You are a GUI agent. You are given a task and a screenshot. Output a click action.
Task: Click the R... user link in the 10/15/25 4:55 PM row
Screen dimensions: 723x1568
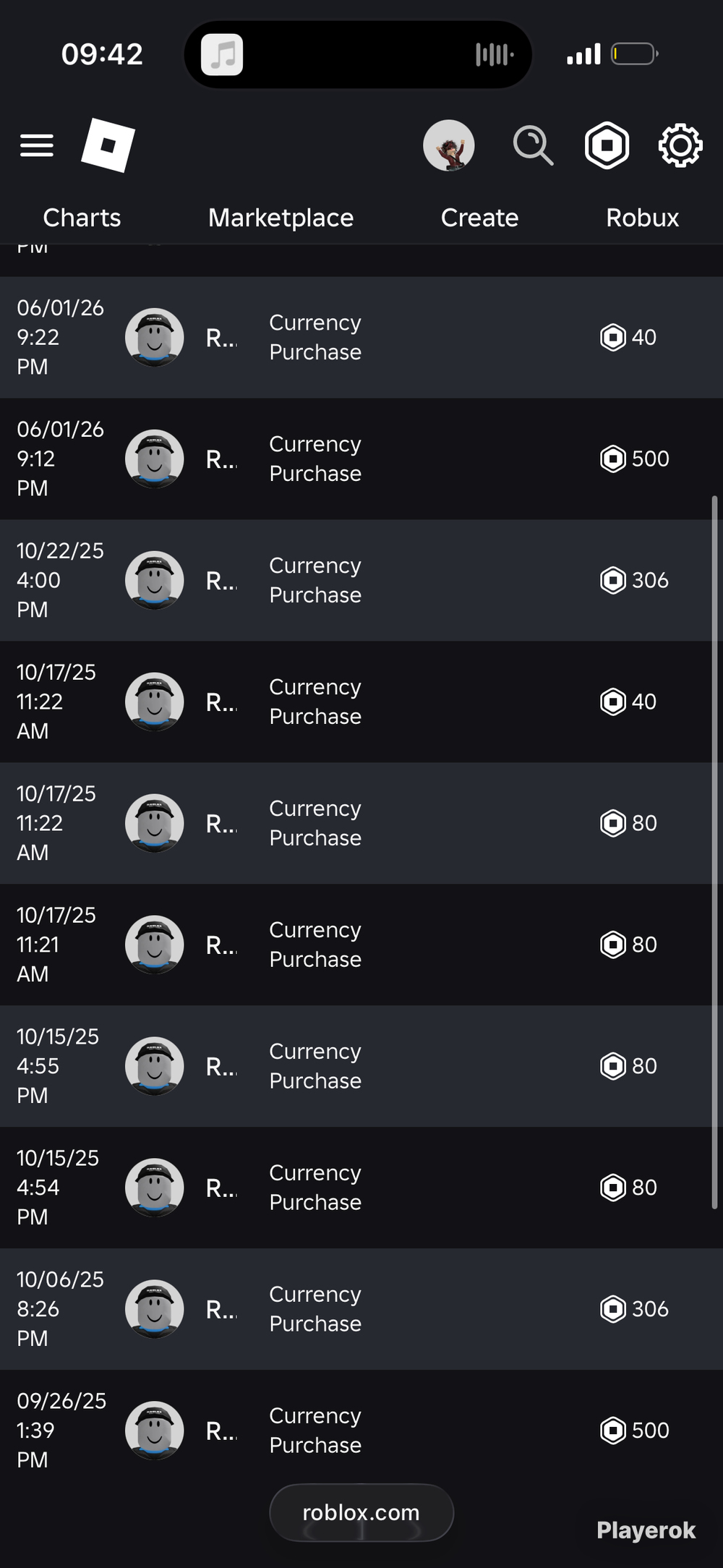221,1067
